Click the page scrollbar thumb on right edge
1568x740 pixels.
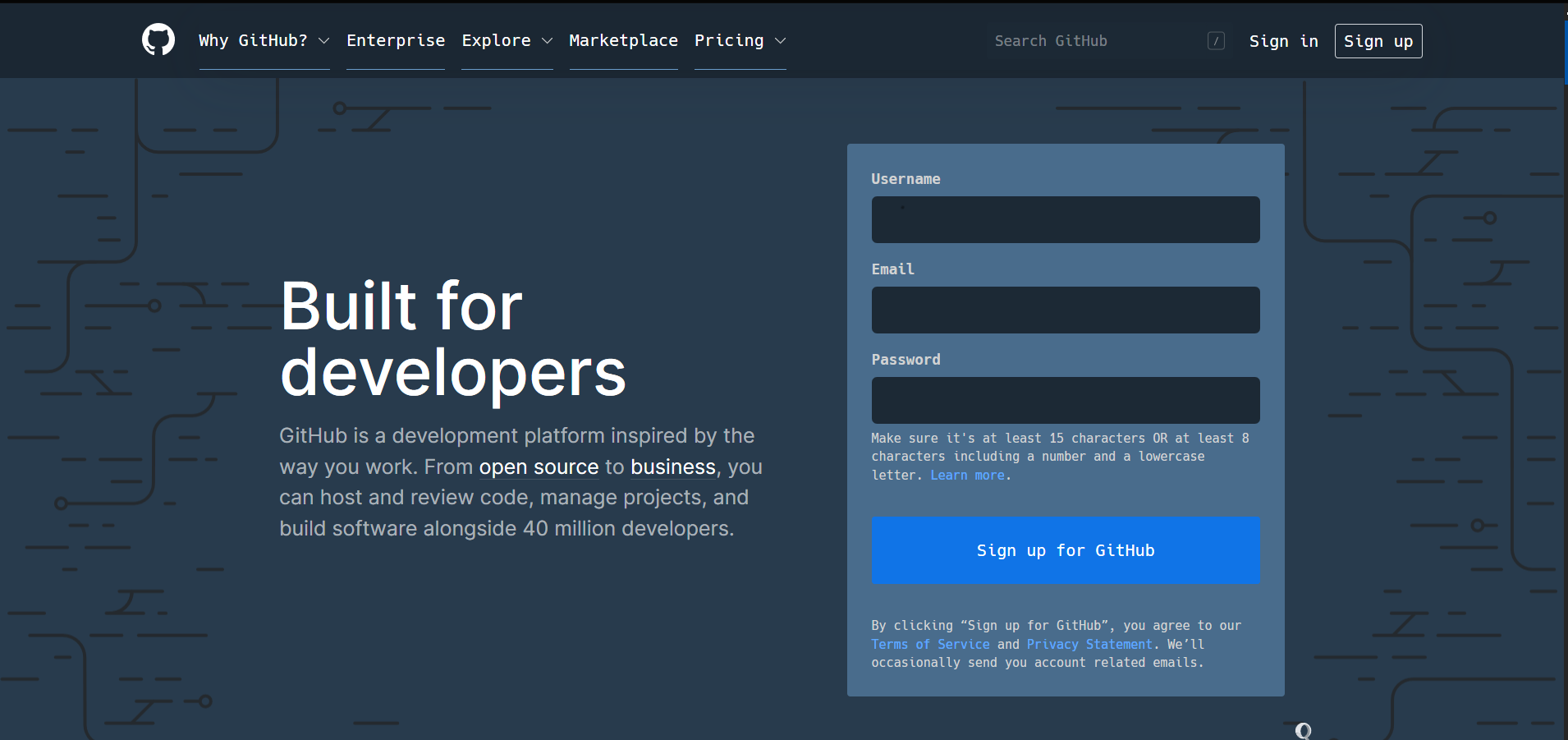pos(1565,52)
